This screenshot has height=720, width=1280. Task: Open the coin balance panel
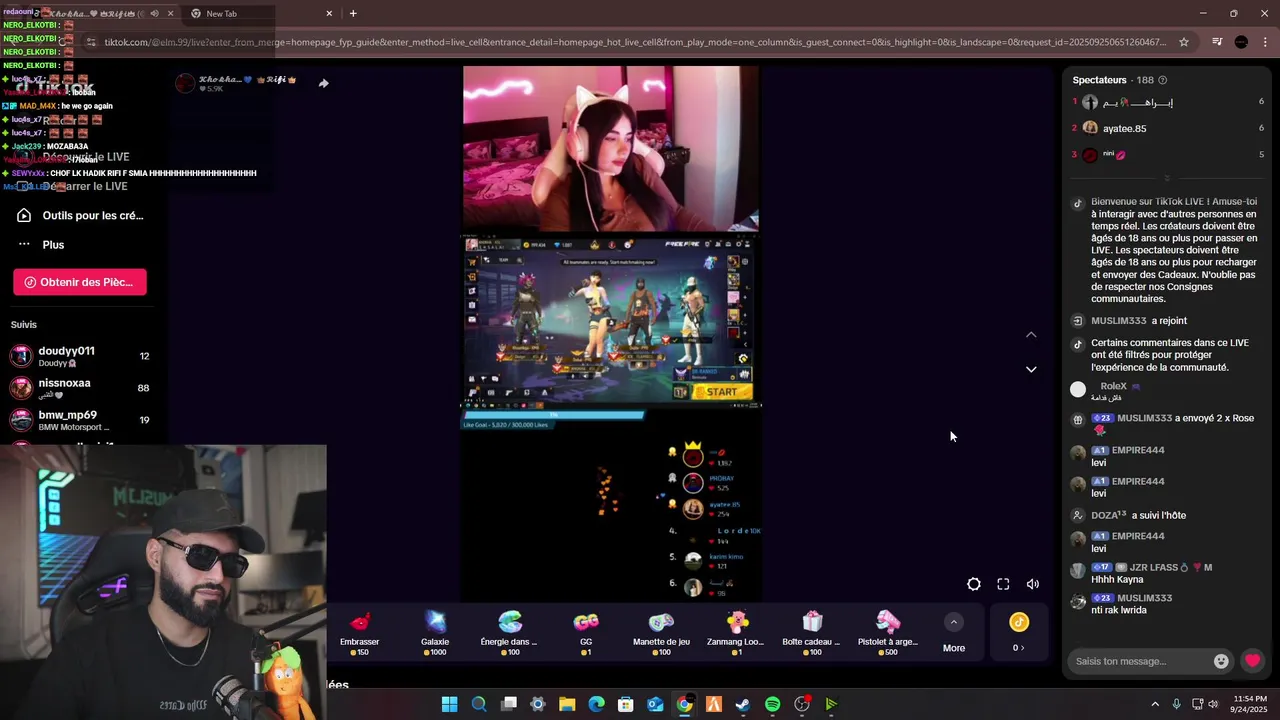(1019, 634)
